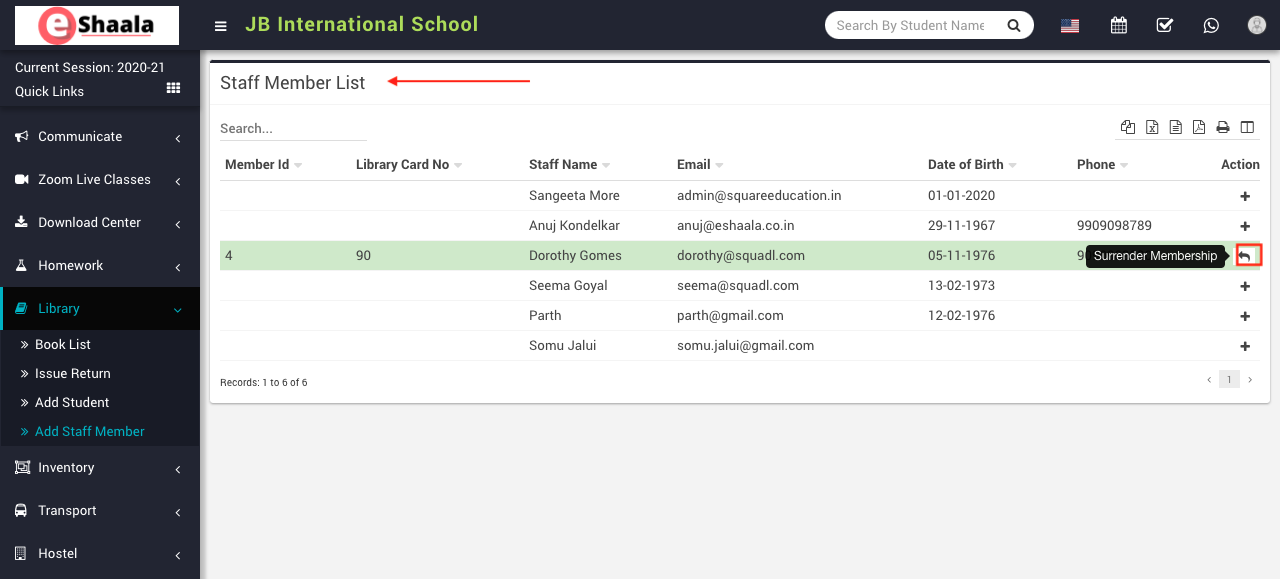Open Issue Return in Library menu

(72, 373)
